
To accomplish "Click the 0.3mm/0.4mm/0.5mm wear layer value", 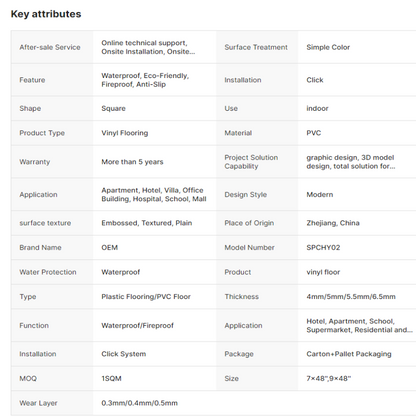I will [139, 403].
